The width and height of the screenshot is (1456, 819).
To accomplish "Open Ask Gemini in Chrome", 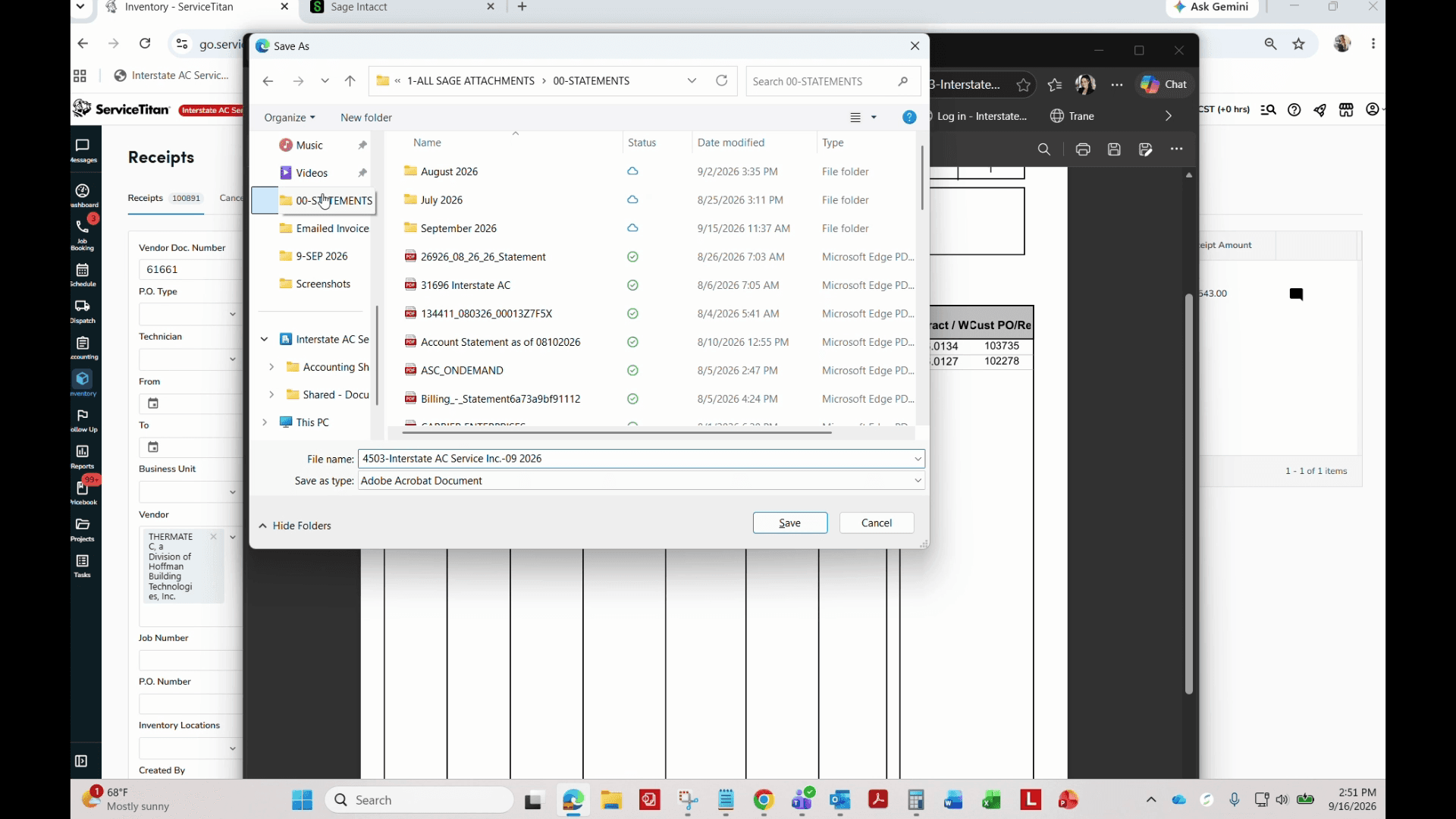I will coord(1211,7).
